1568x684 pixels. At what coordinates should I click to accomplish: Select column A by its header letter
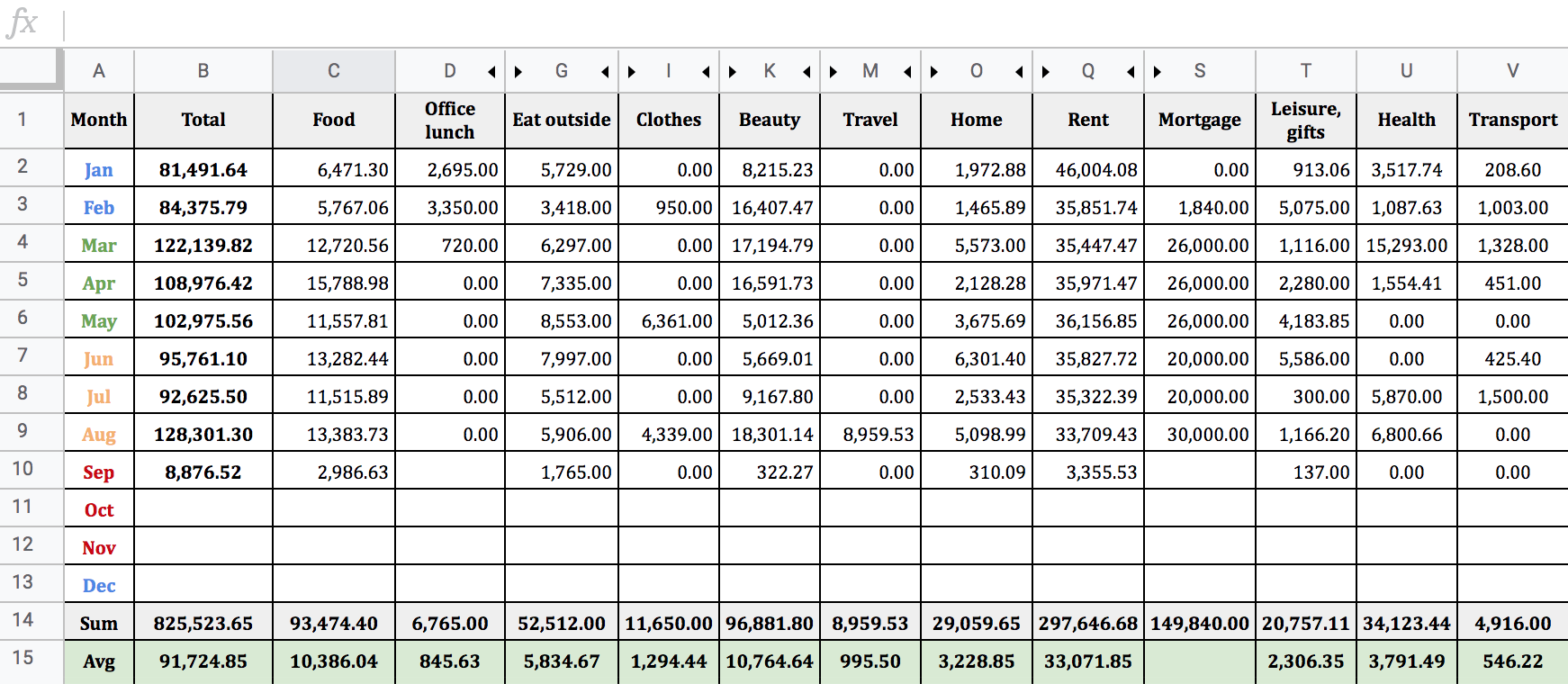click(99, 71)
